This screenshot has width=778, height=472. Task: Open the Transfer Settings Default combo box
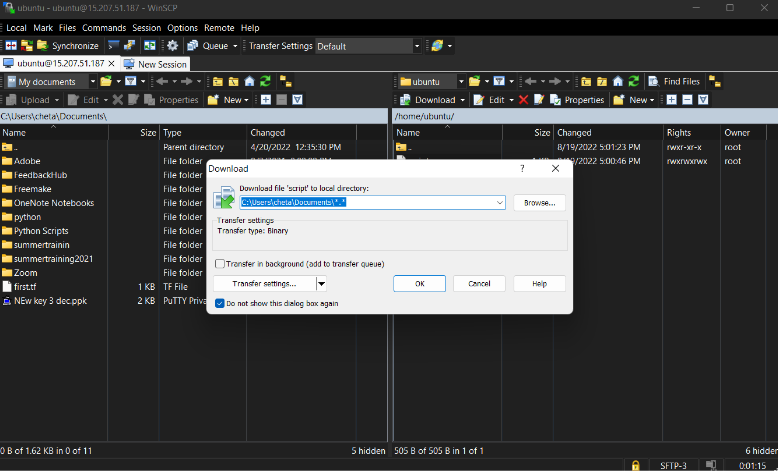coord(368,46)
